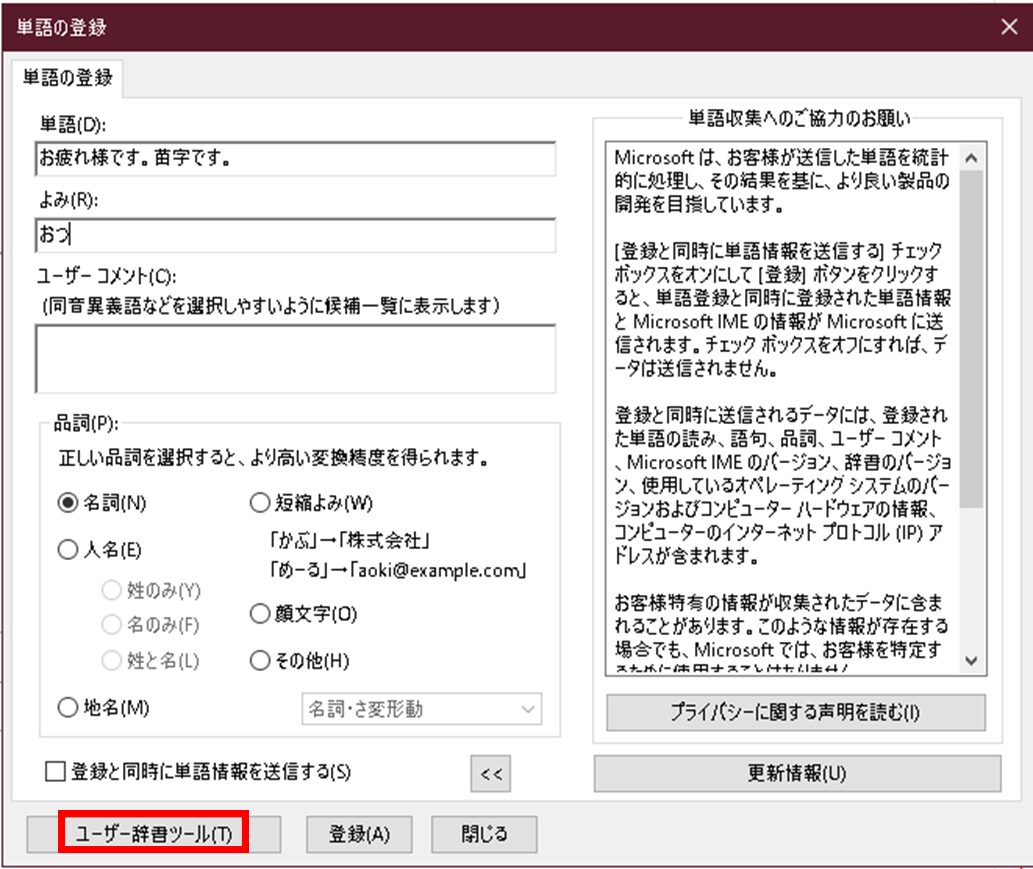Click the ユーザーコメント(C) text box

(294, 359)
